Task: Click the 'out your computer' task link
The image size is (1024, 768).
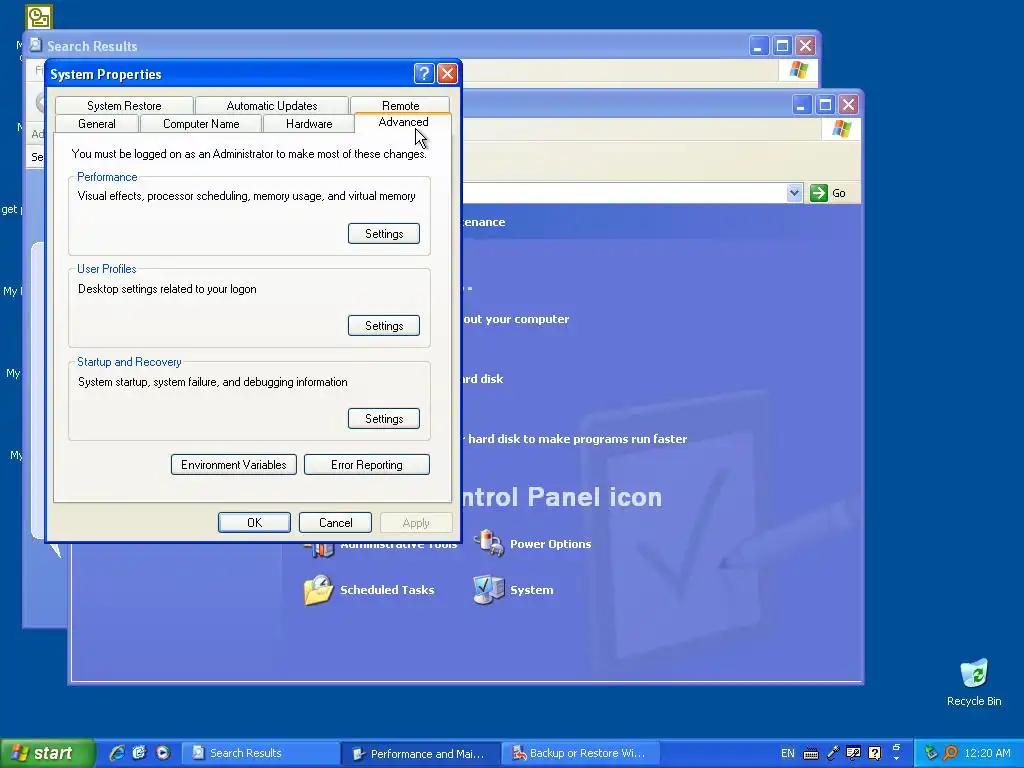Action: tap(516, 319)
